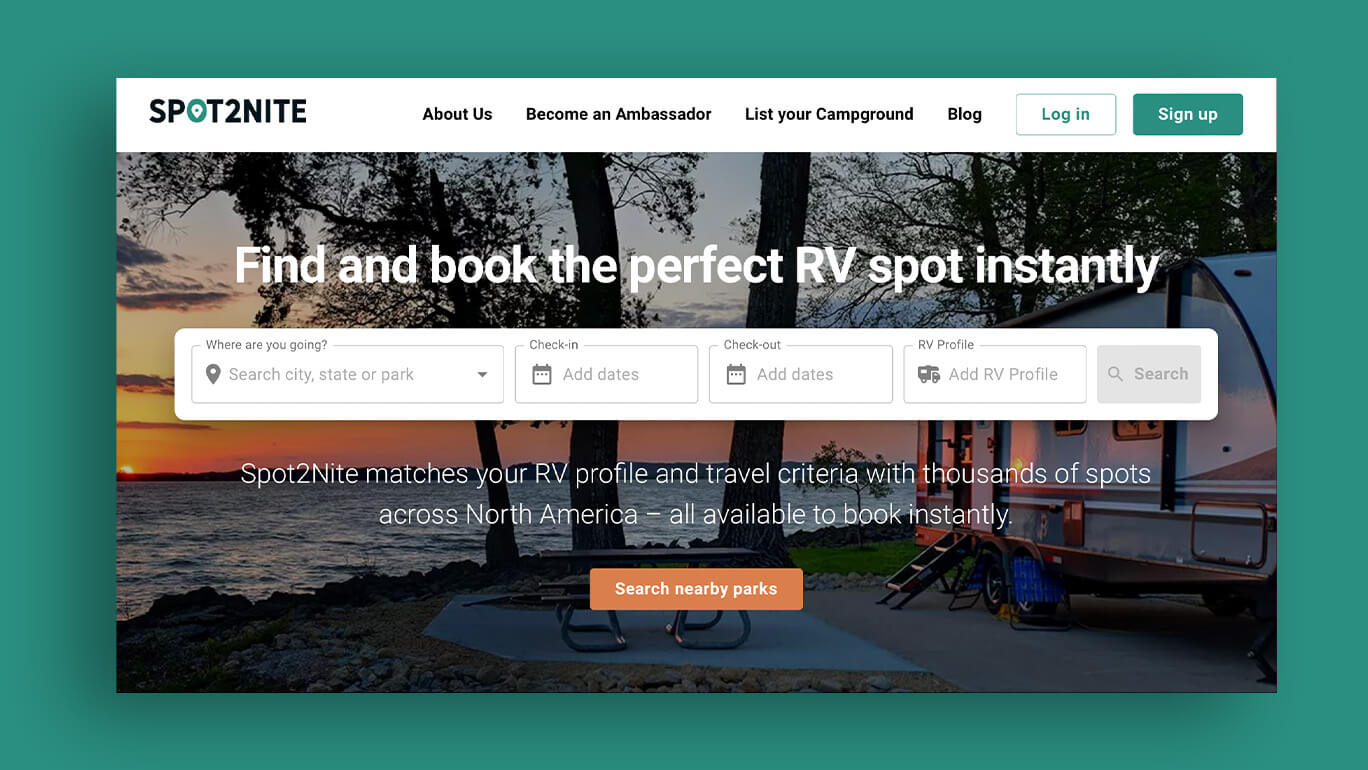Click the Log in button
Image resolution: width=1368 pixels, height=770 pixels.
click(1066, 114)
